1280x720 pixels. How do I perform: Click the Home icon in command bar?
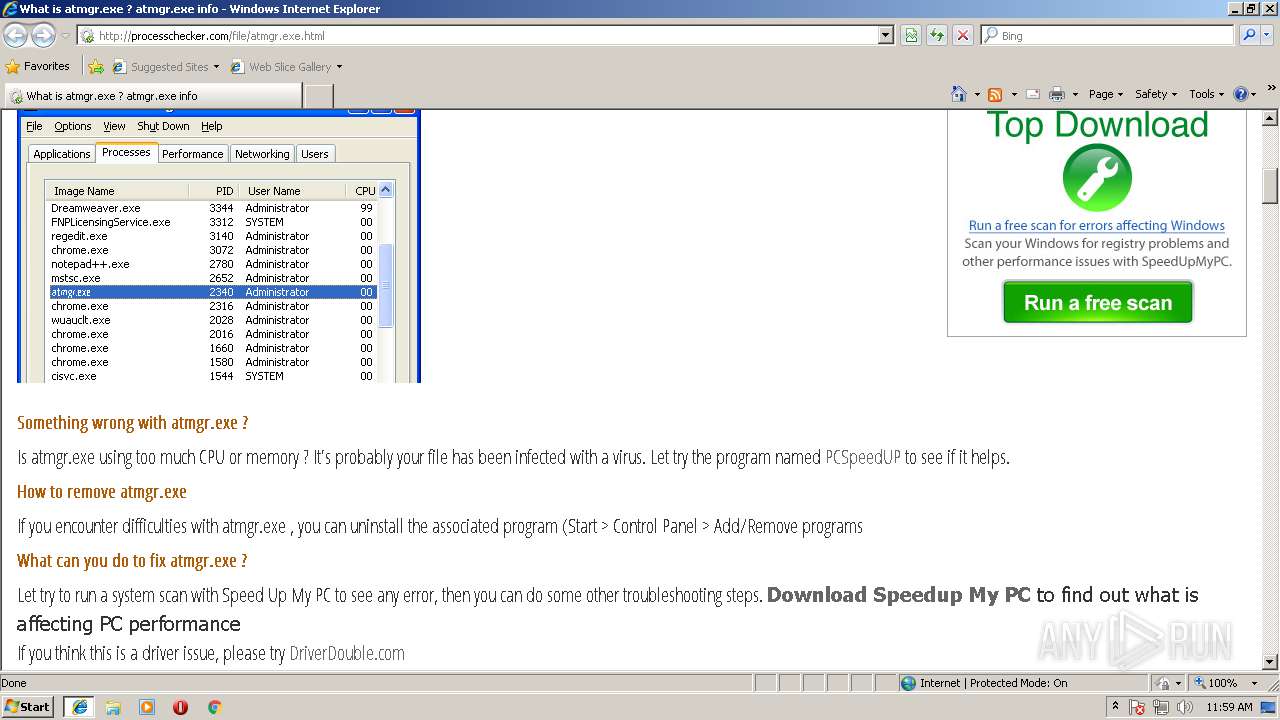coord(959,94)
